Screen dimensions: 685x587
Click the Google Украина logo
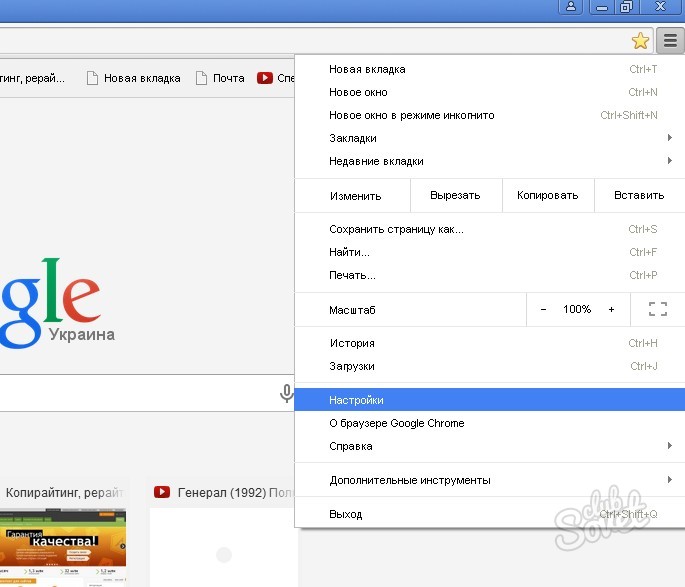click(x=57, y=304)
